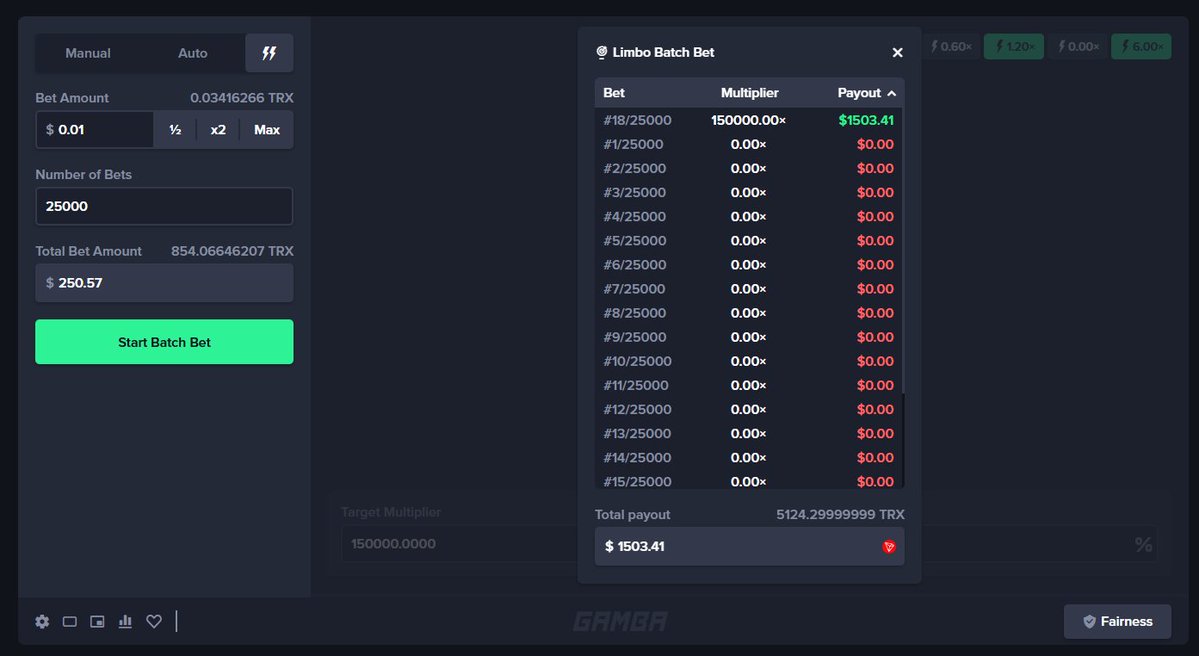This screenshot has width=1199, height=656.
Task: Select bet row #7/25000
Action: [749, 289]
